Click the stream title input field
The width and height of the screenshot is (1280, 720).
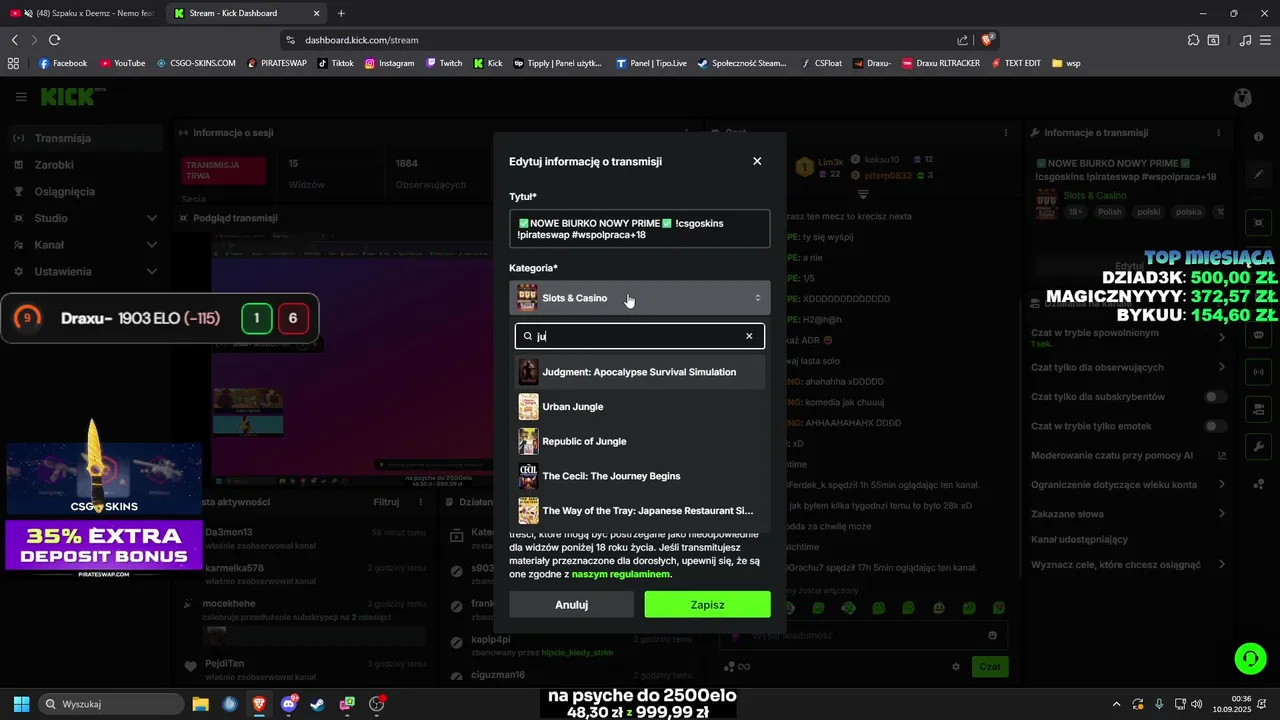[639, 229]
